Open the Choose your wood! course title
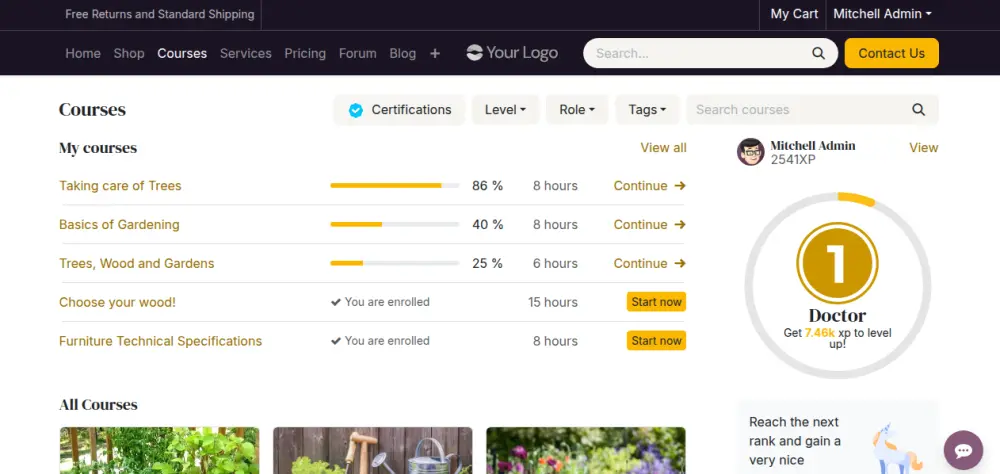 pos(117,302)
